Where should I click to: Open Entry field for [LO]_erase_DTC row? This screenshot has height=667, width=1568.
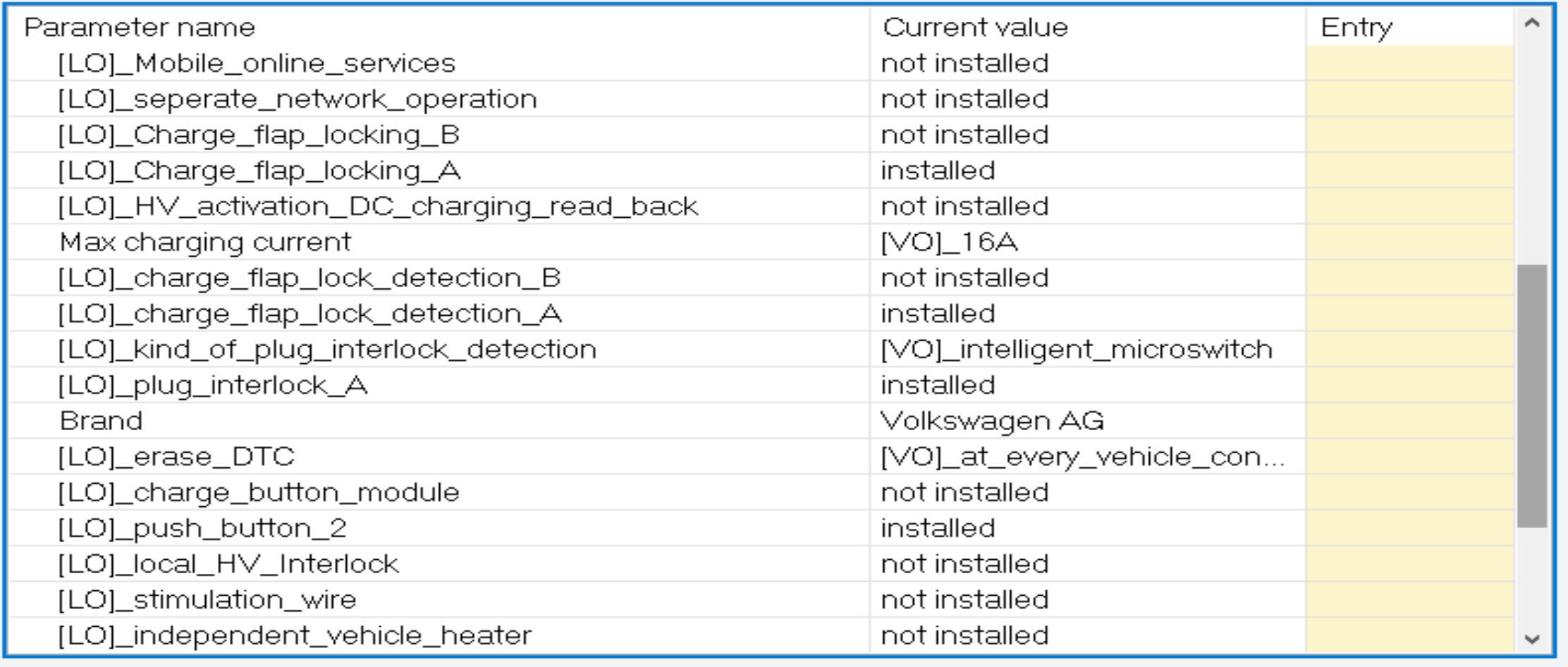pyautogui.click(x=1409, y=457)
